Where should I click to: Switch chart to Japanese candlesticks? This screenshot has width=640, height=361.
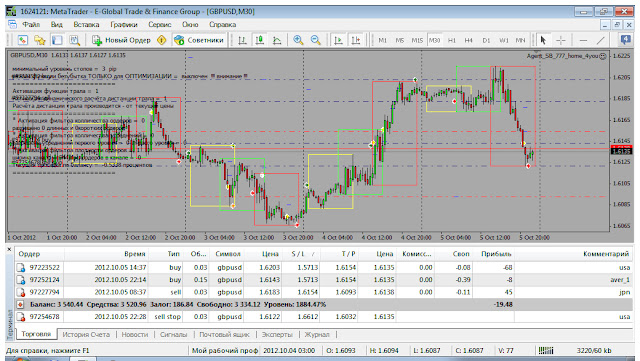[x=260, y=40]
